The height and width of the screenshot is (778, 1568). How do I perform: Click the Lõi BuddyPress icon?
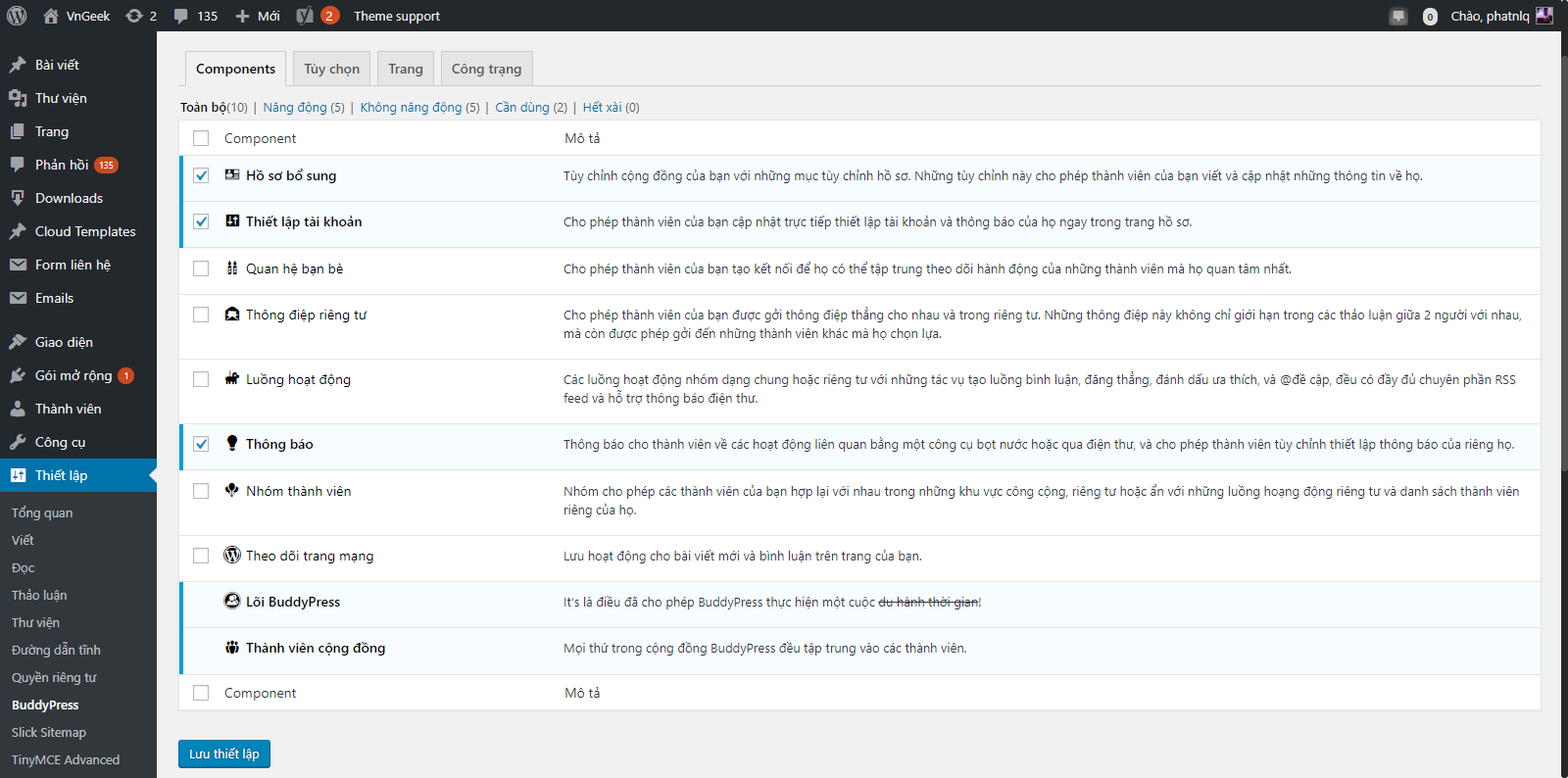pos(232,601)
